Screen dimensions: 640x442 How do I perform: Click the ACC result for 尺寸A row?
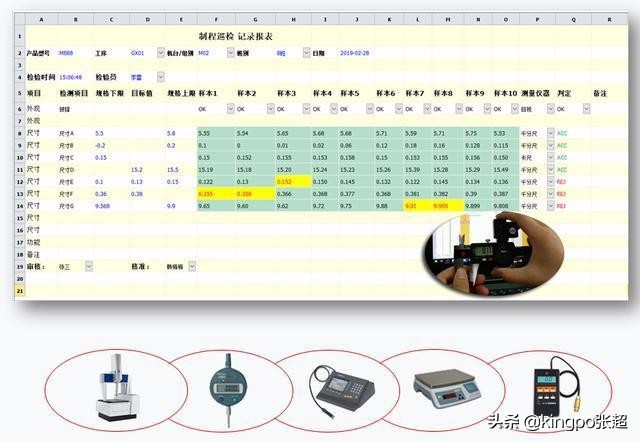pyautogui.click(x=562, y=133)
